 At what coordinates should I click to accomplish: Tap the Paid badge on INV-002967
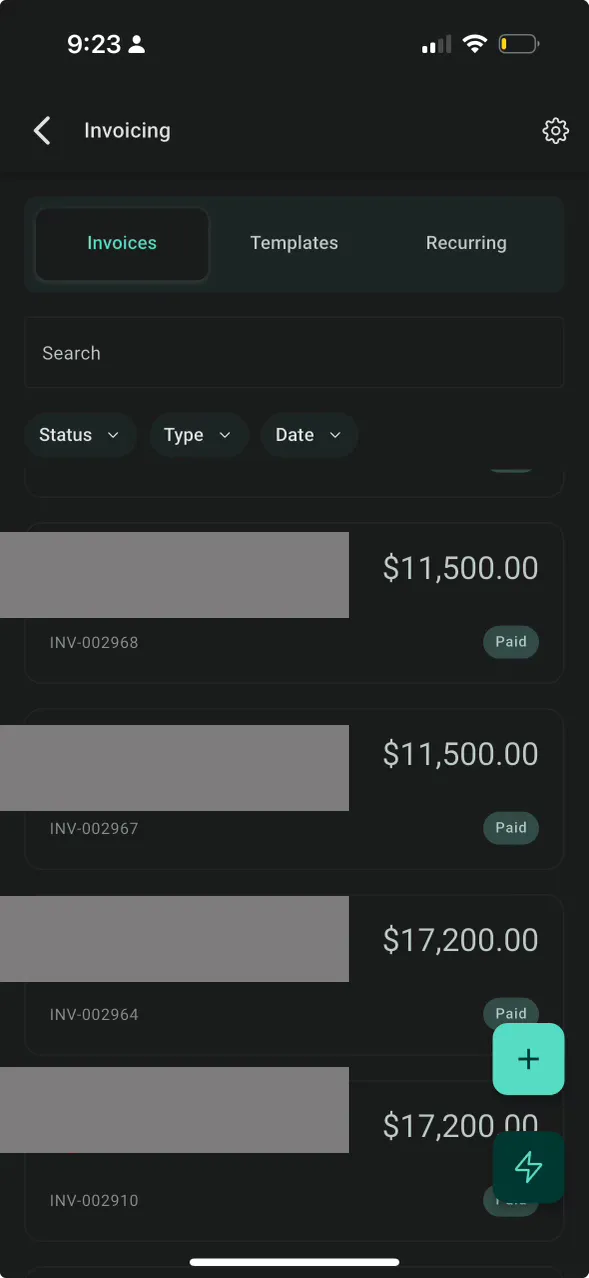pyautogui.click(x=511, y=828)
